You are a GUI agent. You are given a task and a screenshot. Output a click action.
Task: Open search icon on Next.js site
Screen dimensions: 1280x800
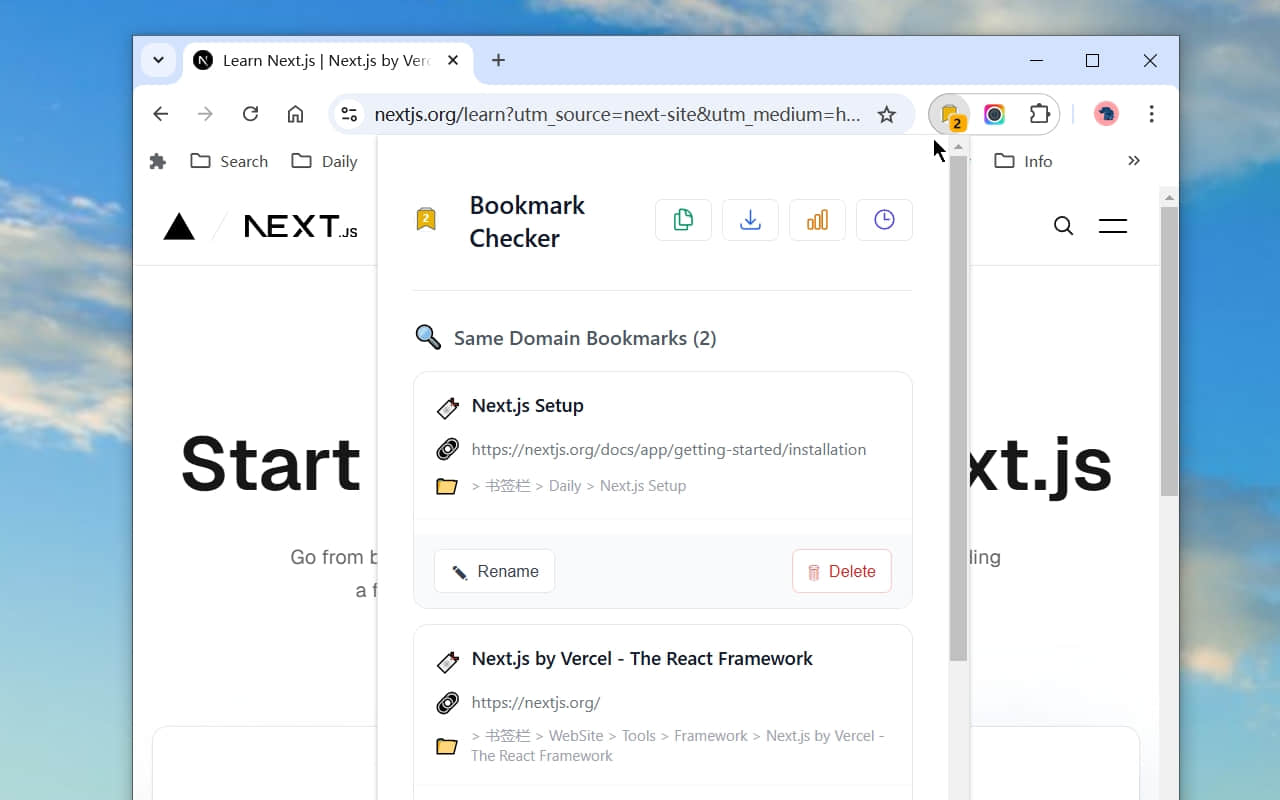tap(1063, 226)
